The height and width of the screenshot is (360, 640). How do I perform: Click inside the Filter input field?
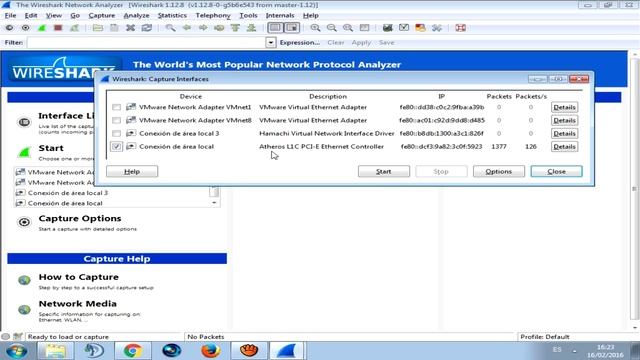pyautogui.click(x=146, y=42)
